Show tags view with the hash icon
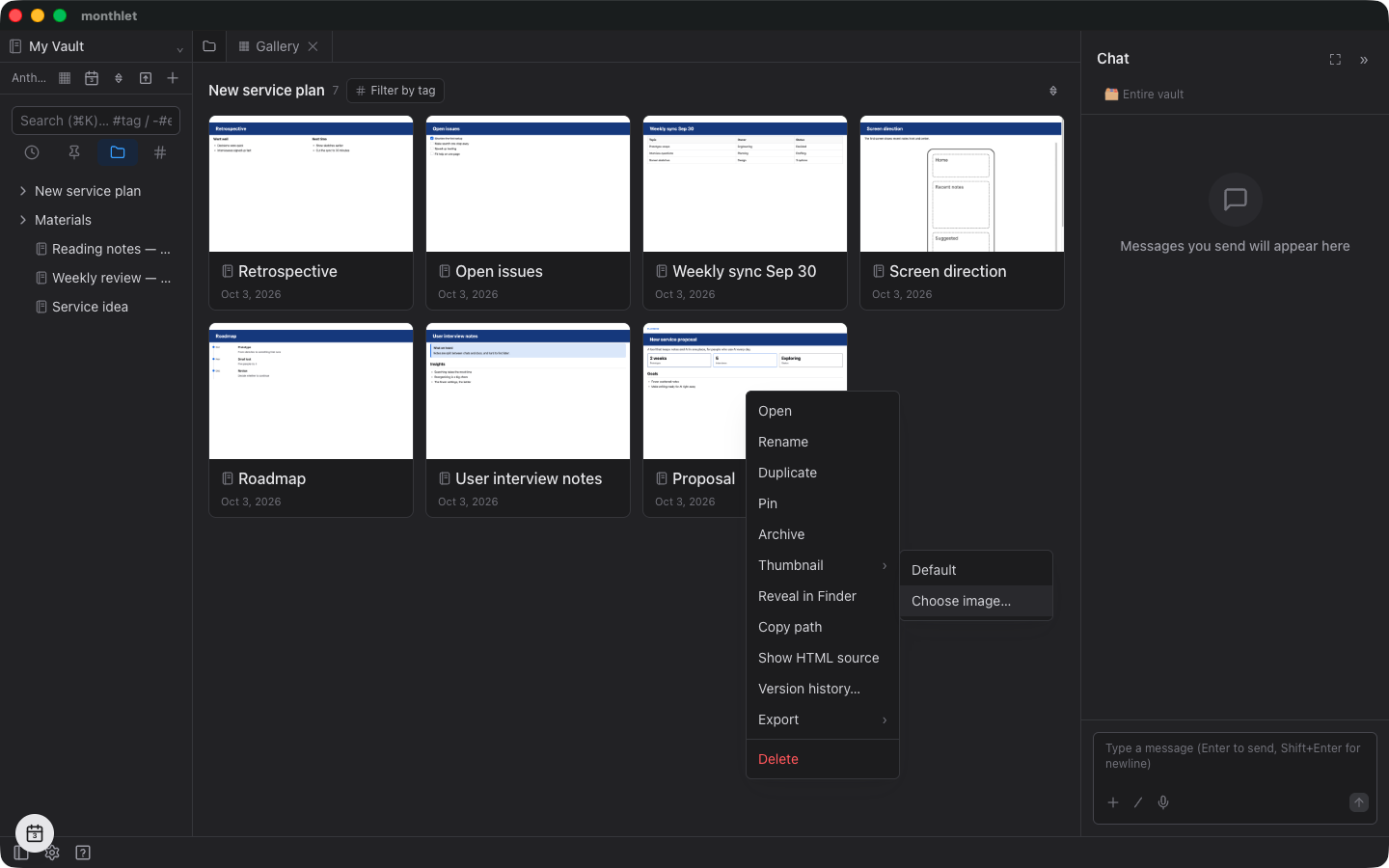This screenshot has height=868, width=1389. coord(160,152)
